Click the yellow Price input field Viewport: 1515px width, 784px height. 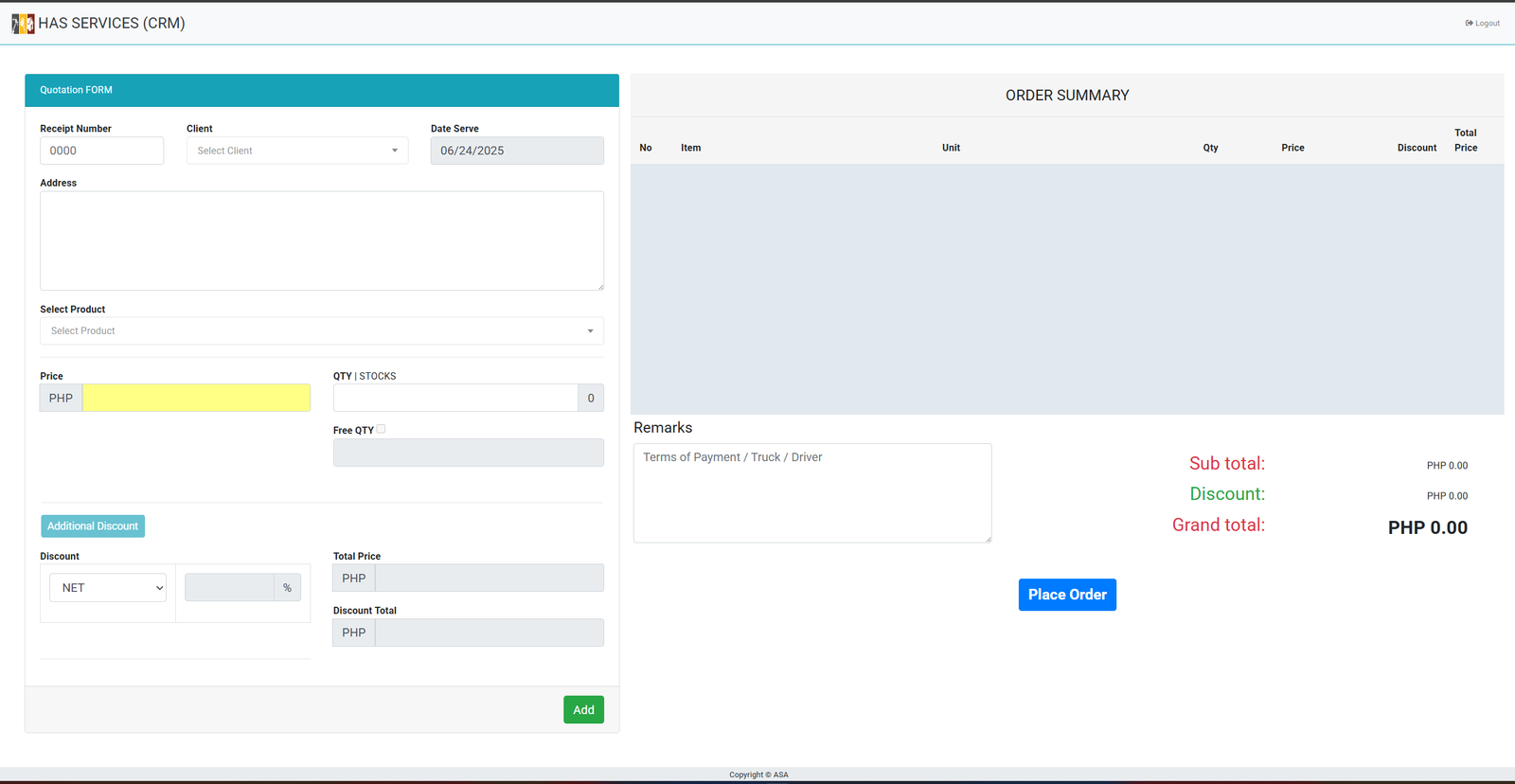(x=196, y=399)
